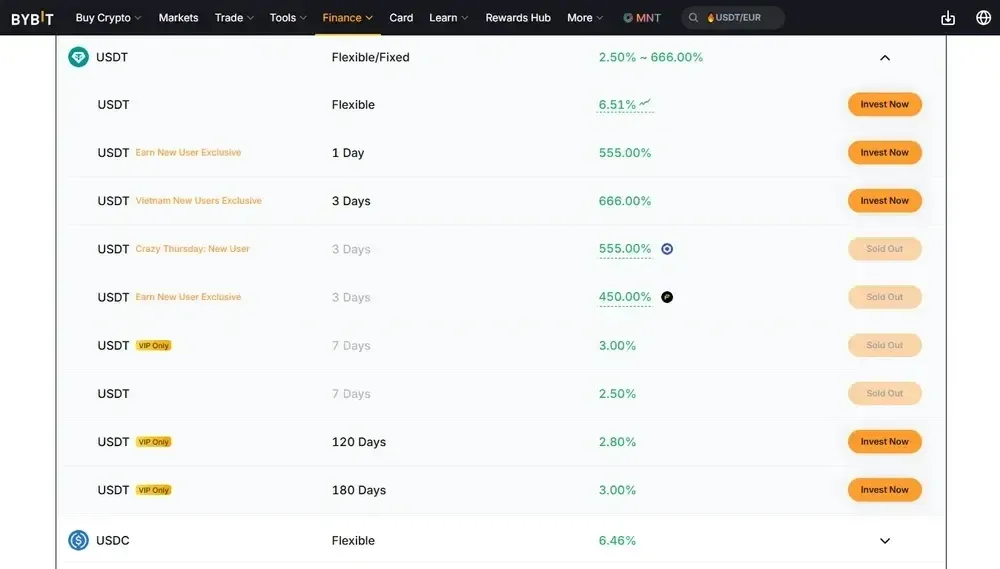Screen dimensions: 1000x569
Task: Click the VIP Only badge on the 7 Days row
Action: pos(154,346)
